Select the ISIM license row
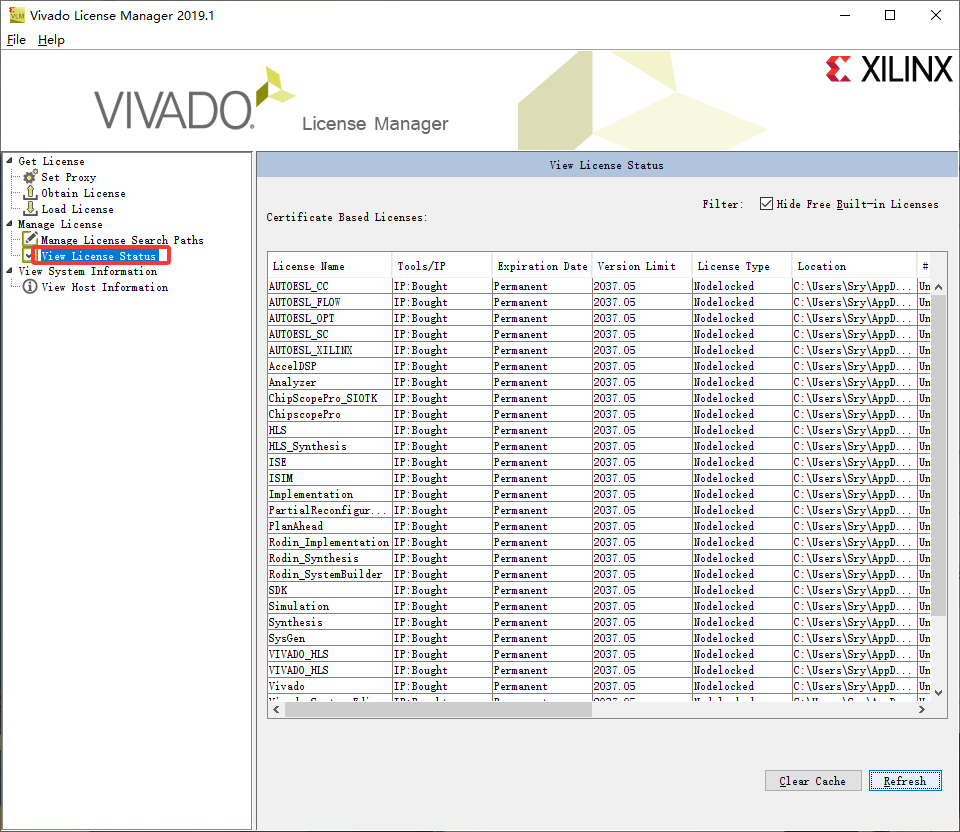This screenshot has height=832, width=960. click(600, 478)
